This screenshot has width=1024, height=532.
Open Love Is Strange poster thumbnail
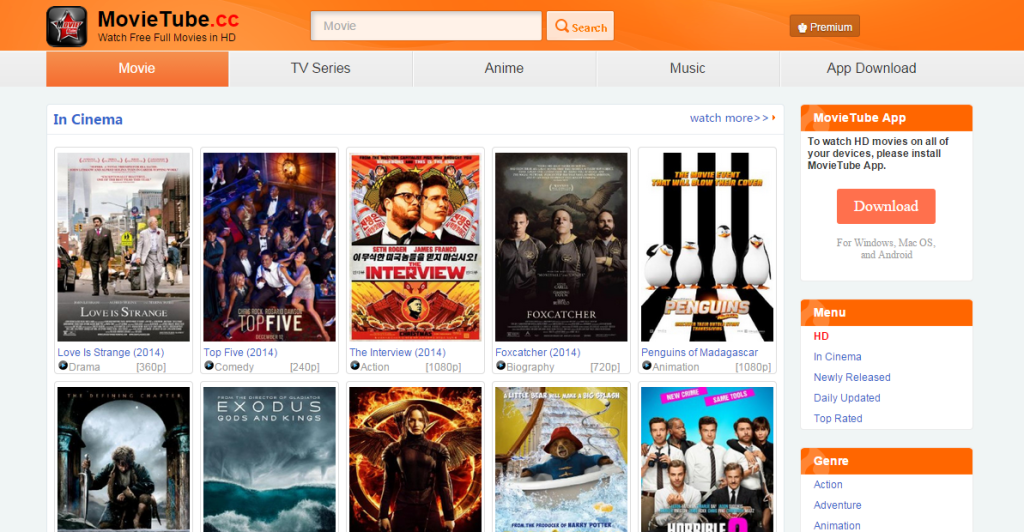[x=123, y=247]
